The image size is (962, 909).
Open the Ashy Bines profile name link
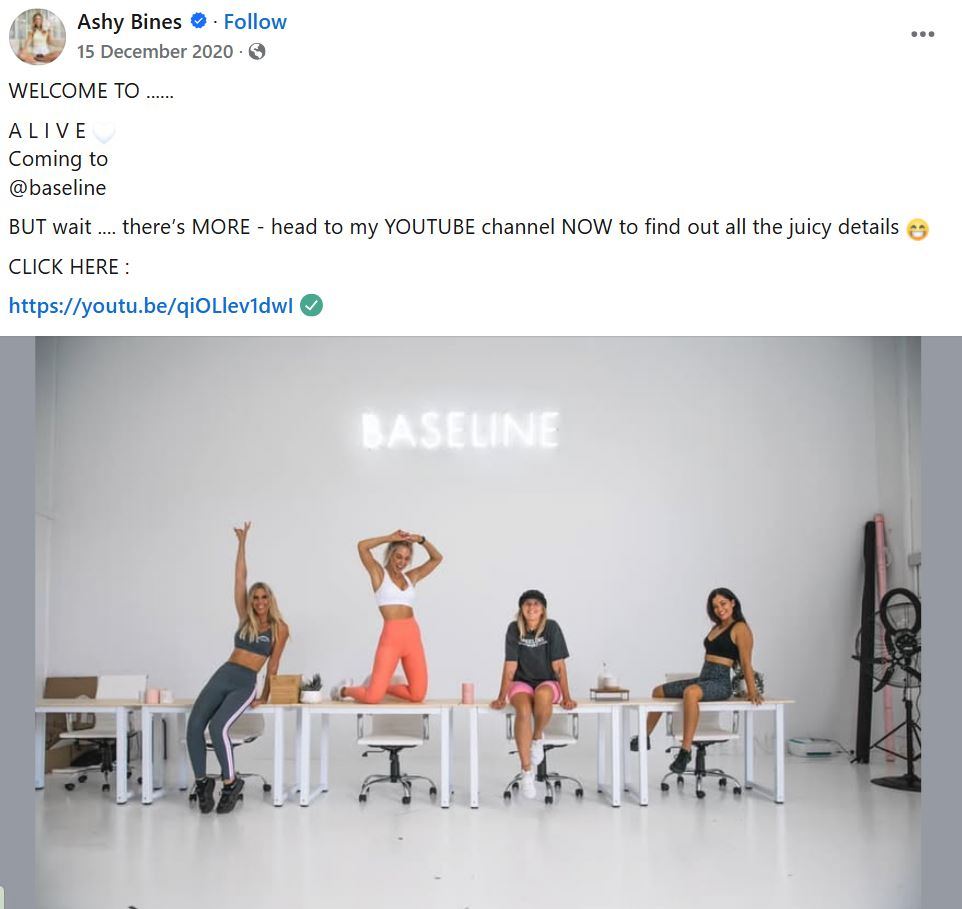(x=129, y=21)
